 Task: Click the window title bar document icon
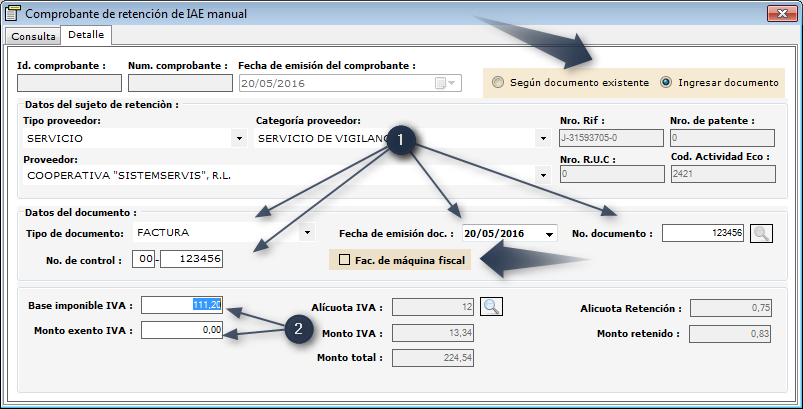pyautogui.click(x=13, y=13)
